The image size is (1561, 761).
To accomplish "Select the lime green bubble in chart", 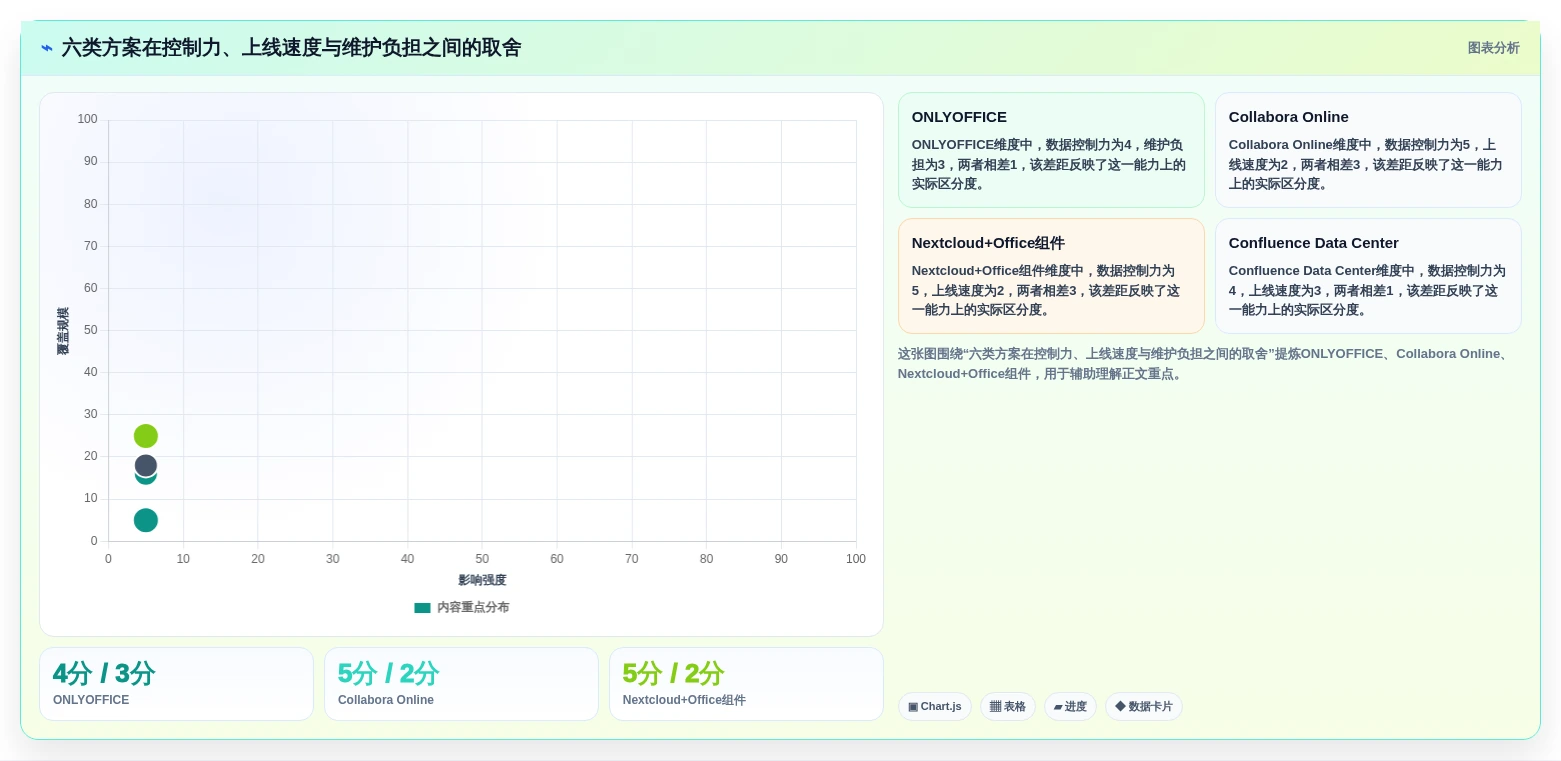I will [146, 436].
